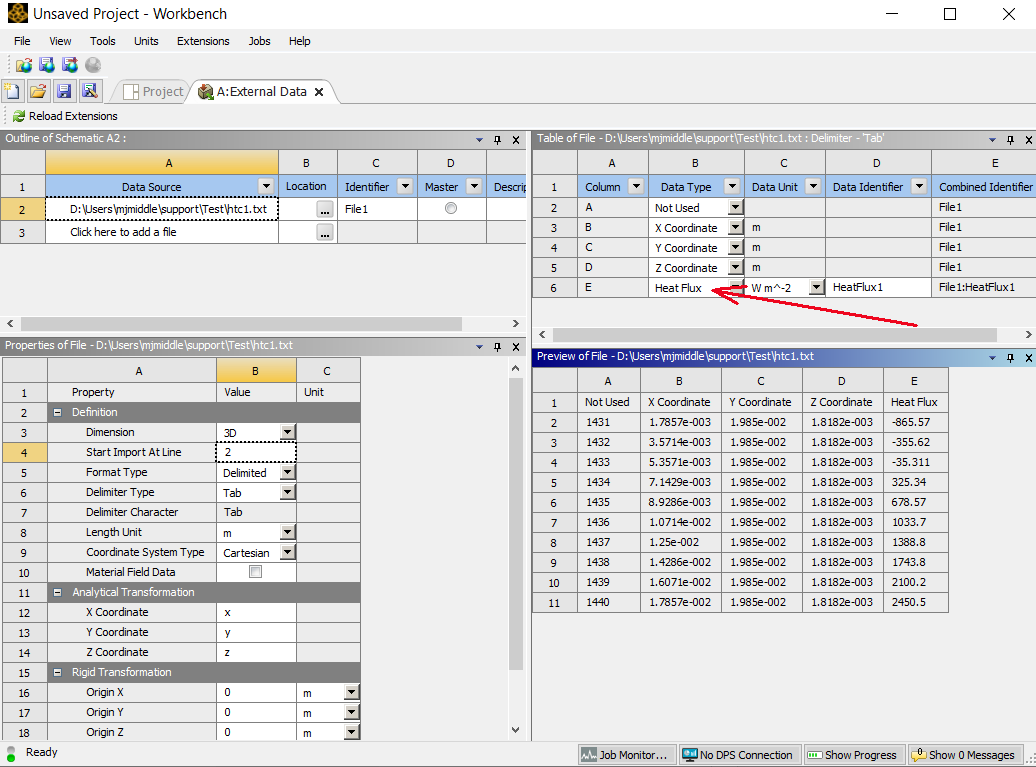Open the Data Source column filter dropdown
The width and height of the screenshot is (1036, 767).
point(266,186)
